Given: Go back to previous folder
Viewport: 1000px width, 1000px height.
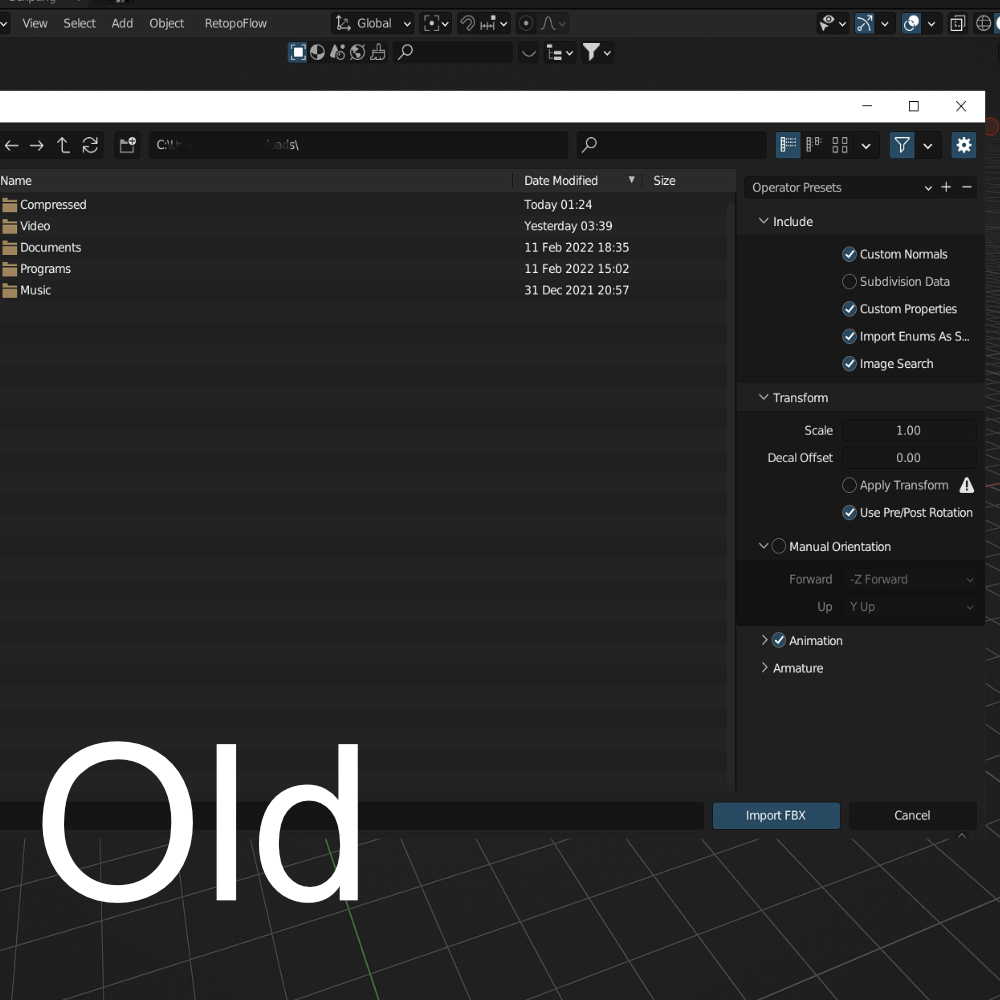Looking at the screenshot, I should coord(11,145).
